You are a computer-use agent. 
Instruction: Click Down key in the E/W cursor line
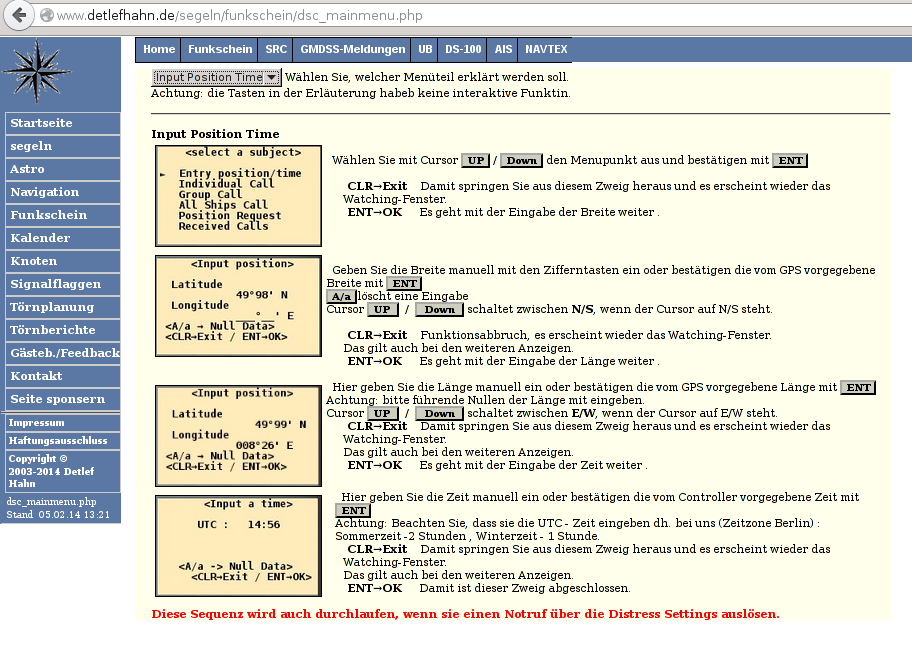(x=440, y=414)
